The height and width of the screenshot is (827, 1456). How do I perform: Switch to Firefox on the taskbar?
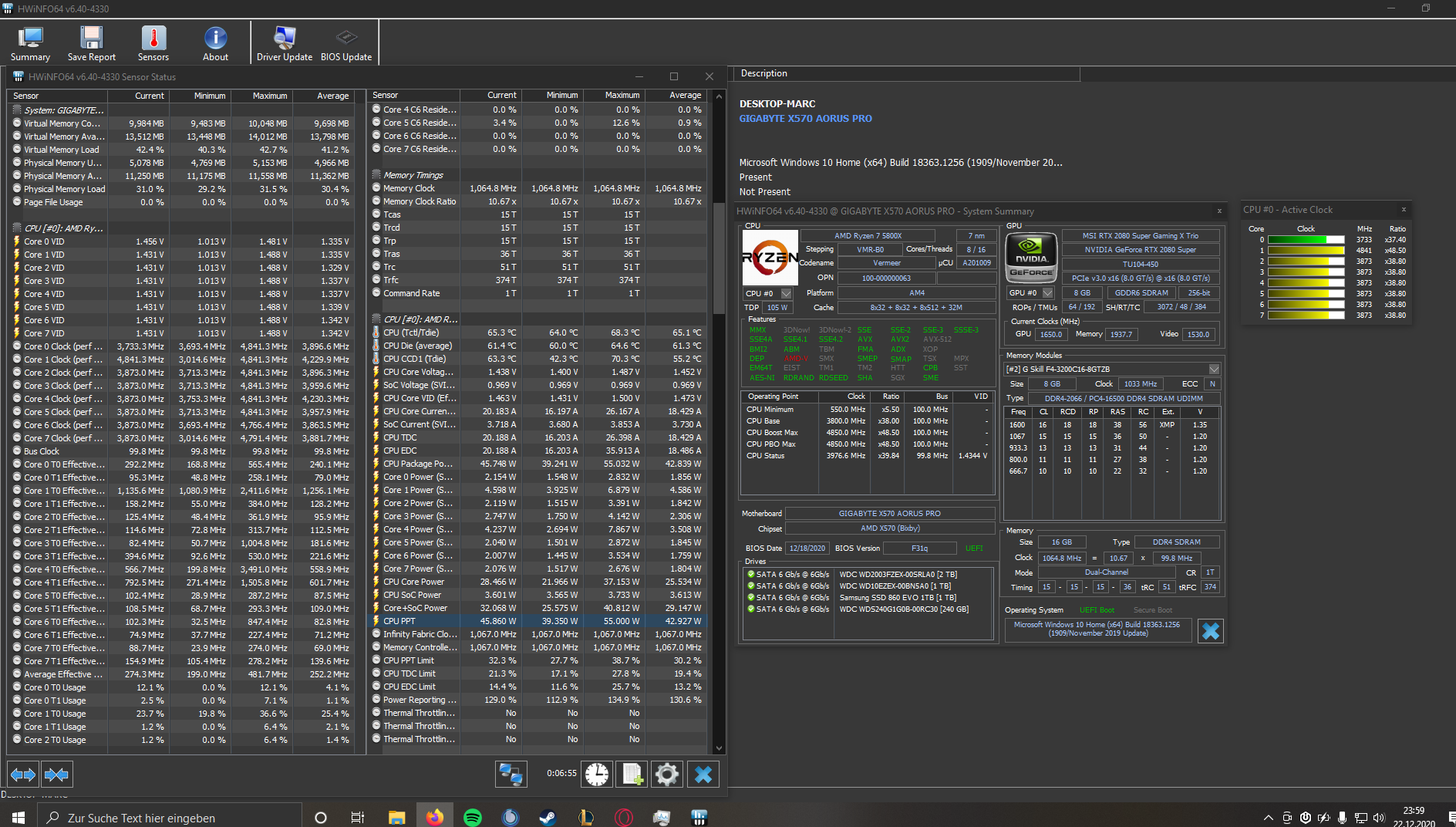435,817
